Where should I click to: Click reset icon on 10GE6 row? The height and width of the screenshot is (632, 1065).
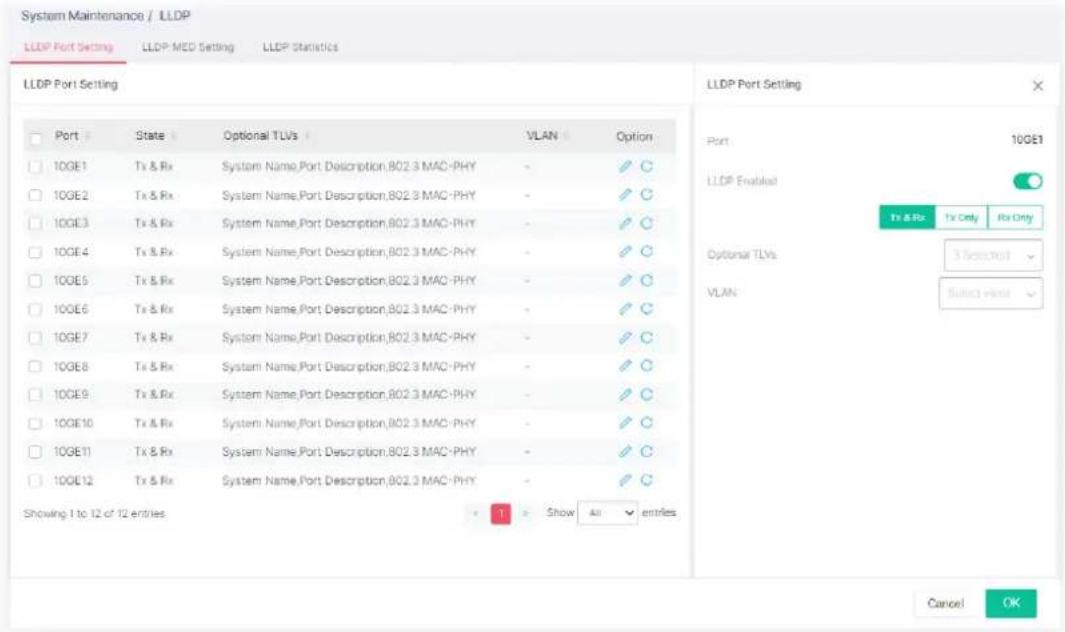[647, 309]
